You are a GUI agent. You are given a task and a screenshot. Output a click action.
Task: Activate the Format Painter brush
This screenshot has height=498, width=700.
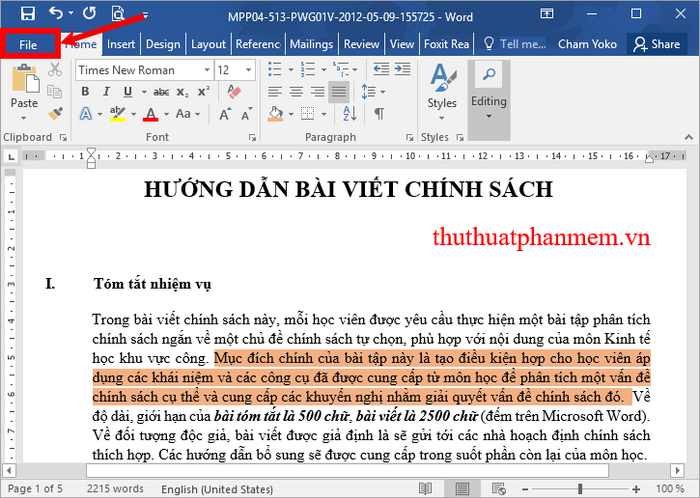(55, 114)
